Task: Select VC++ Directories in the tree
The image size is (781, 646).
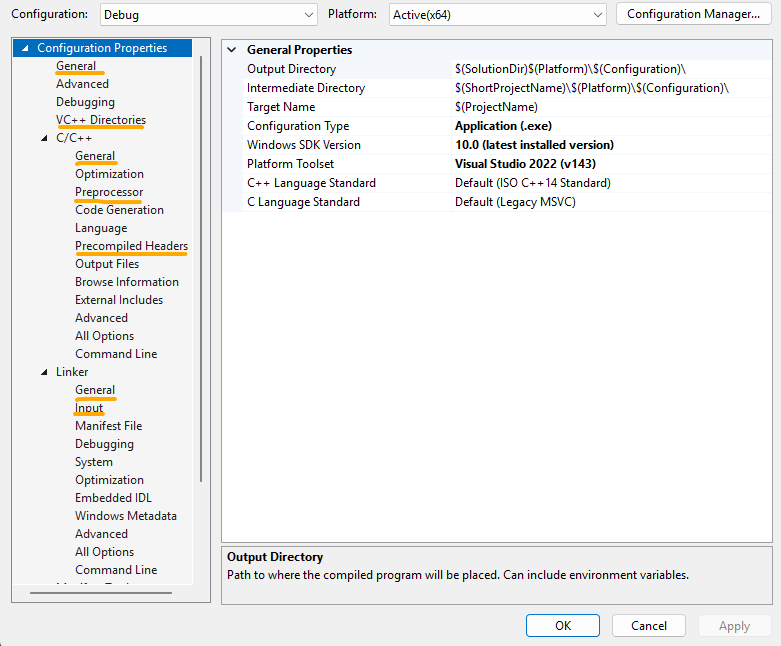Action: point(100,120)
